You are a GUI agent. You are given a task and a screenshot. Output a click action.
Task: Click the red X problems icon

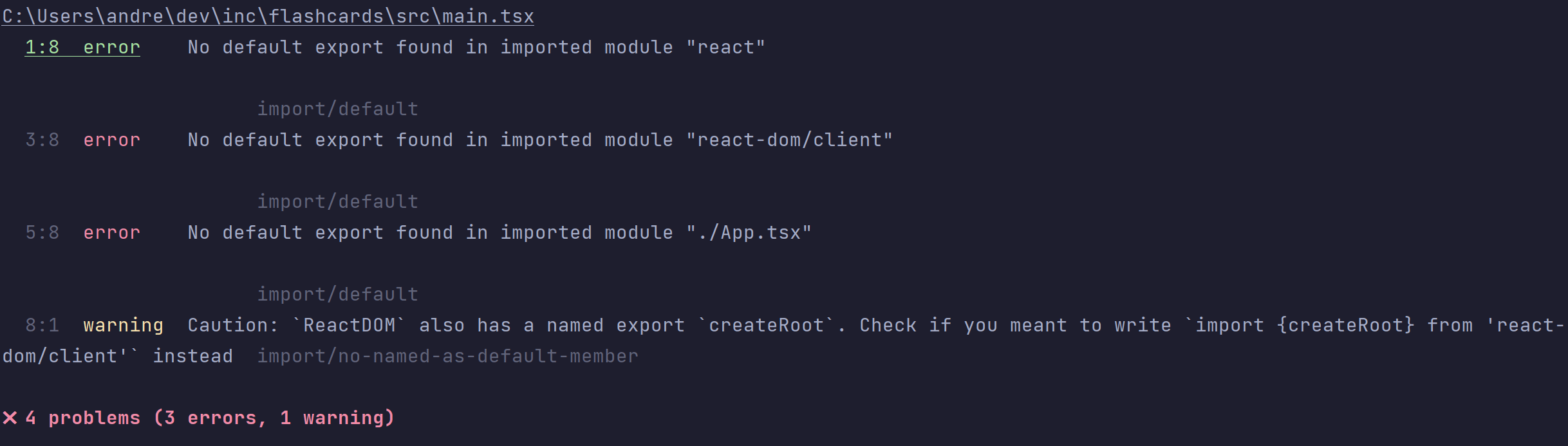10,418
